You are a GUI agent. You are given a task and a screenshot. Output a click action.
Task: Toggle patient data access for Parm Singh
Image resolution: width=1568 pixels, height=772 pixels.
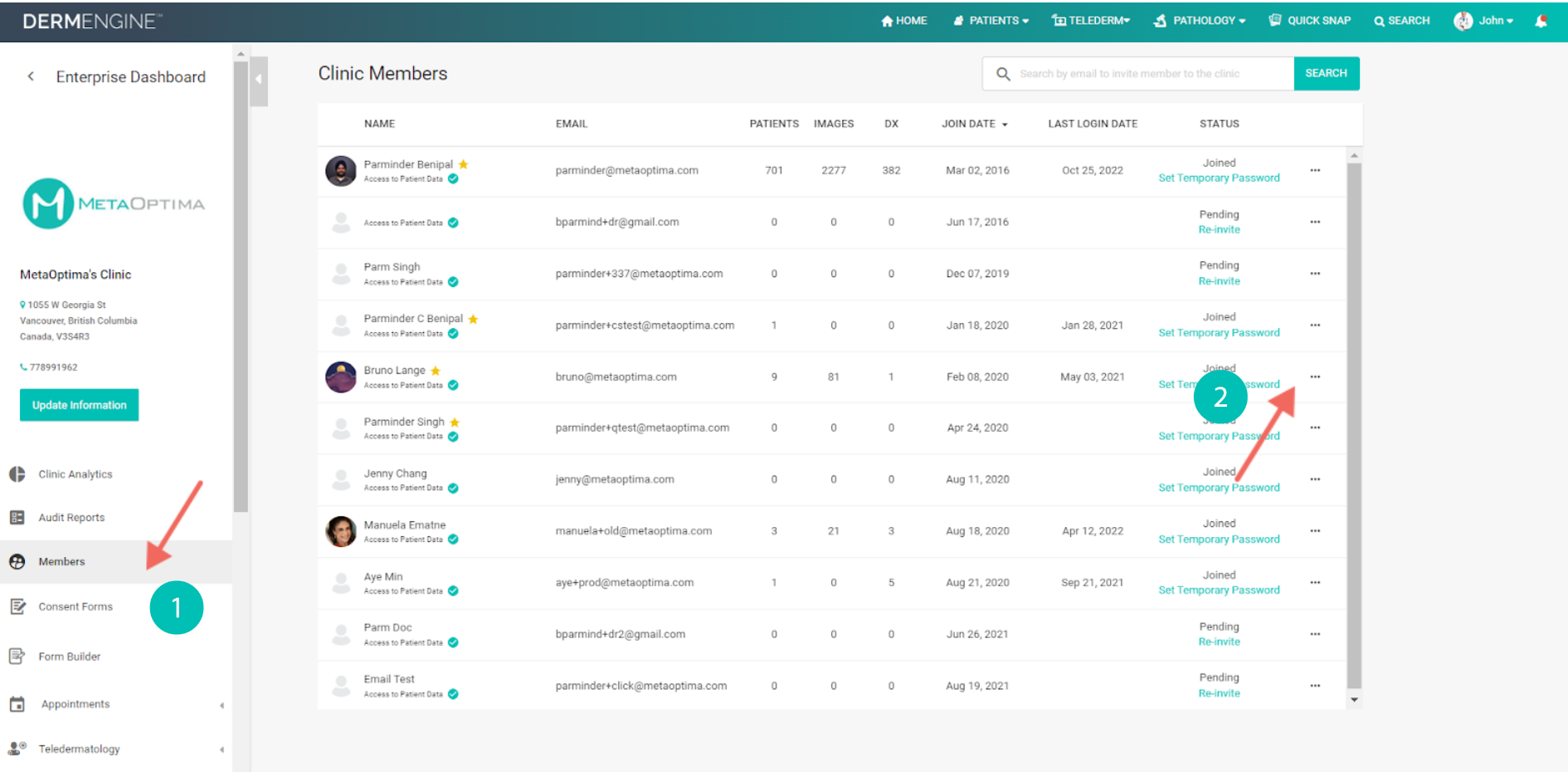tap(453, 282)
